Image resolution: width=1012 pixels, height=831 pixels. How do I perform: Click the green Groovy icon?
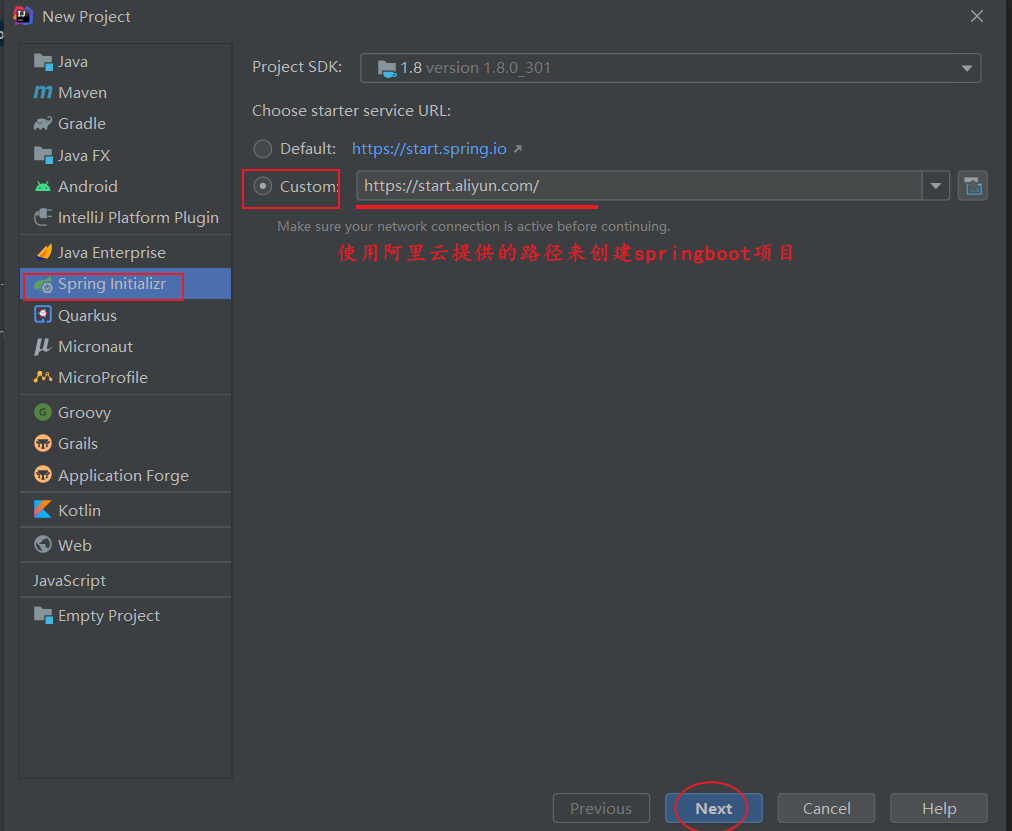click(x=43, y=412)
